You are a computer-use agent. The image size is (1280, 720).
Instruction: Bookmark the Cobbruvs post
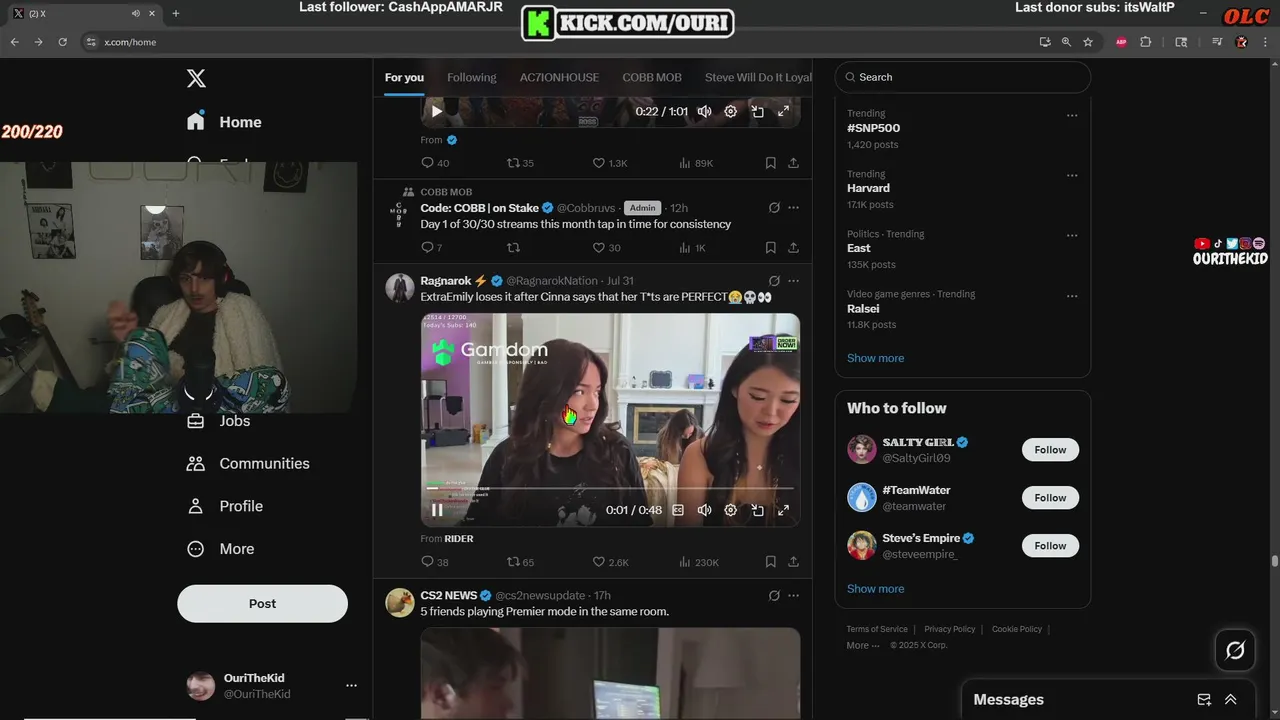point(770,247)
